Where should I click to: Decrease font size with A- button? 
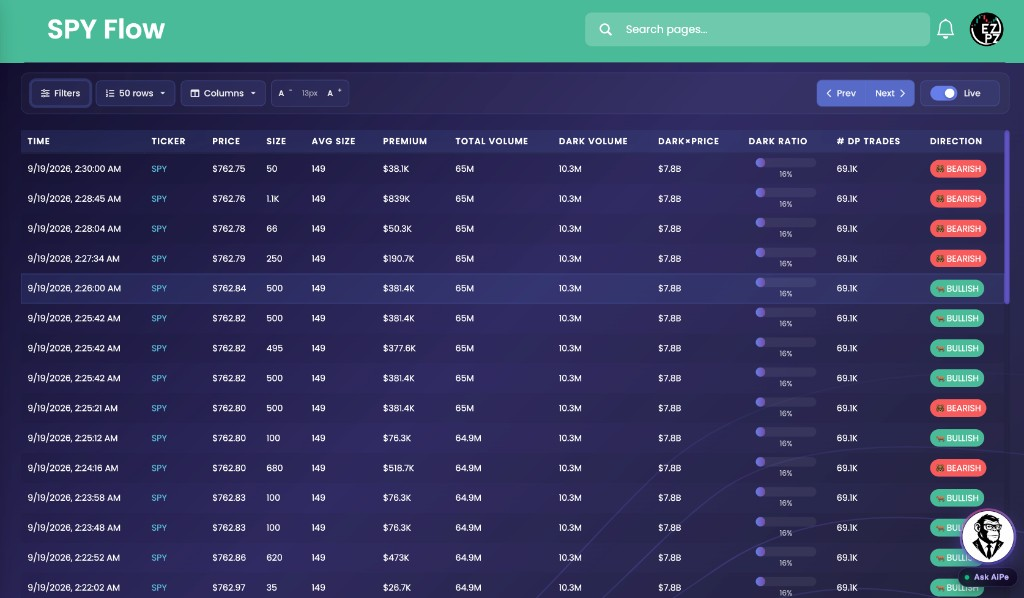[x=285, y=93]
